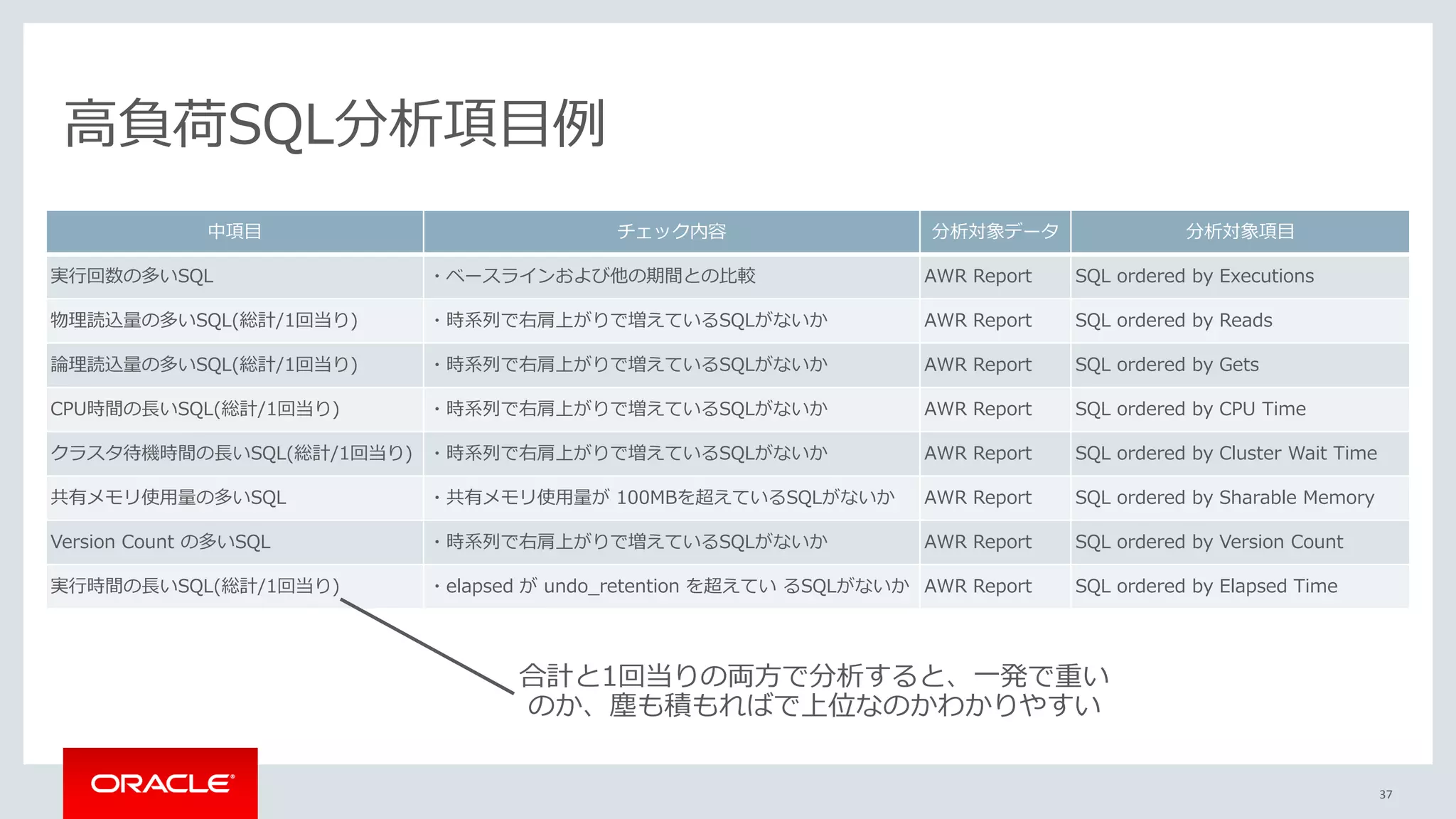Select the cell クラスタ待機時間の長いSQL
The height and width of the screenshot is (819, 1456).
[x=235, y=453]
